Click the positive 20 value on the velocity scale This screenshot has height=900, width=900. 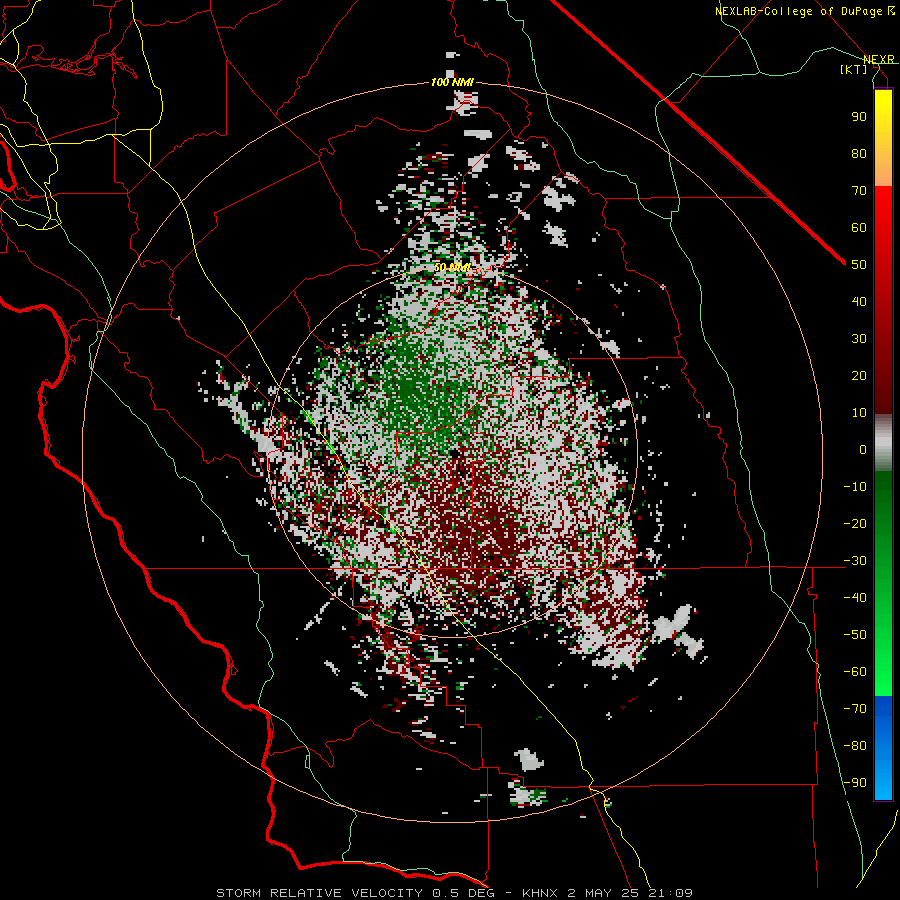(859, 376)
